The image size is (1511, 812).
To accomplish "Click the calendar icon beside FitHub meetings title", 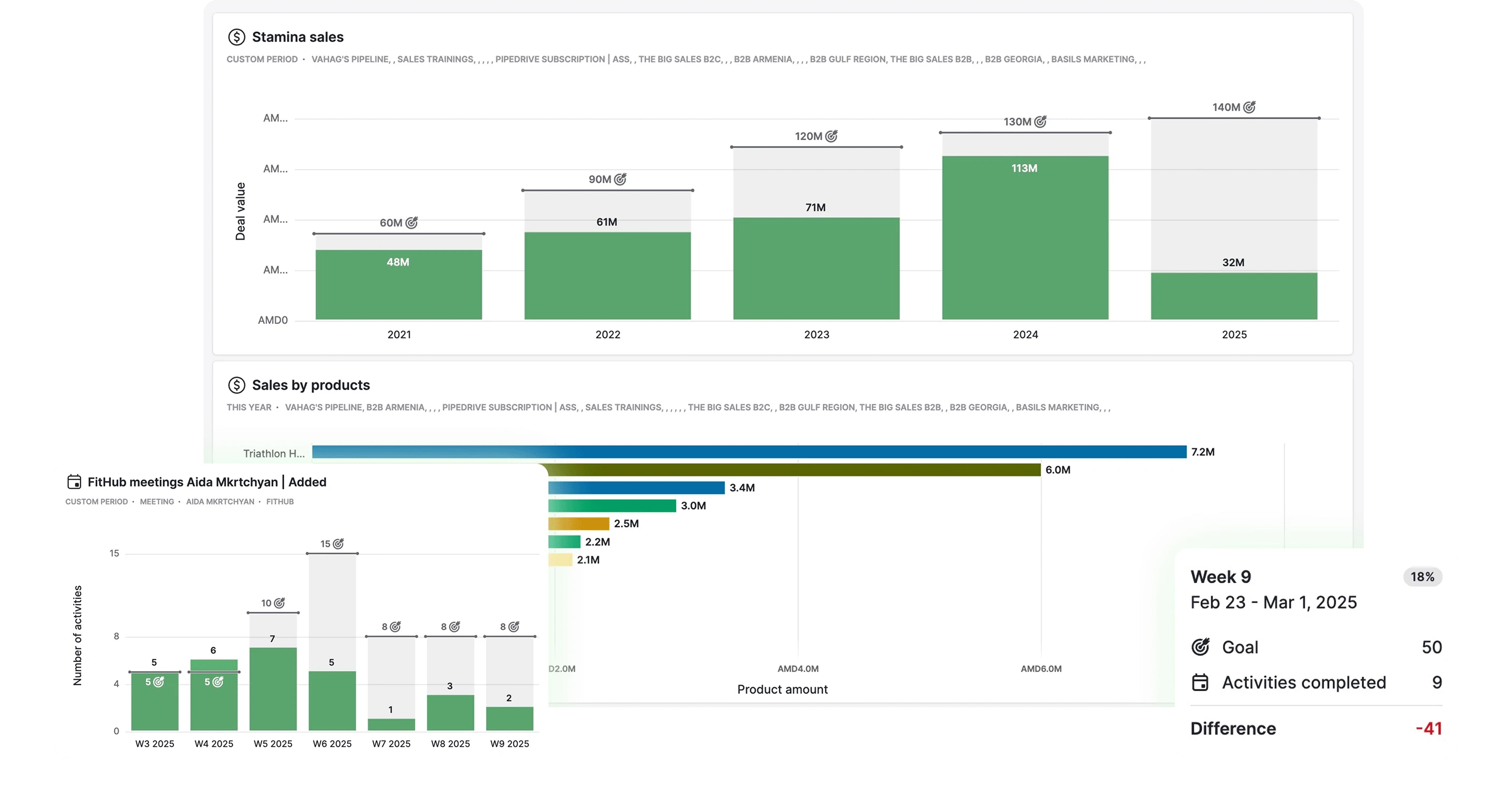I will (75, 482).
